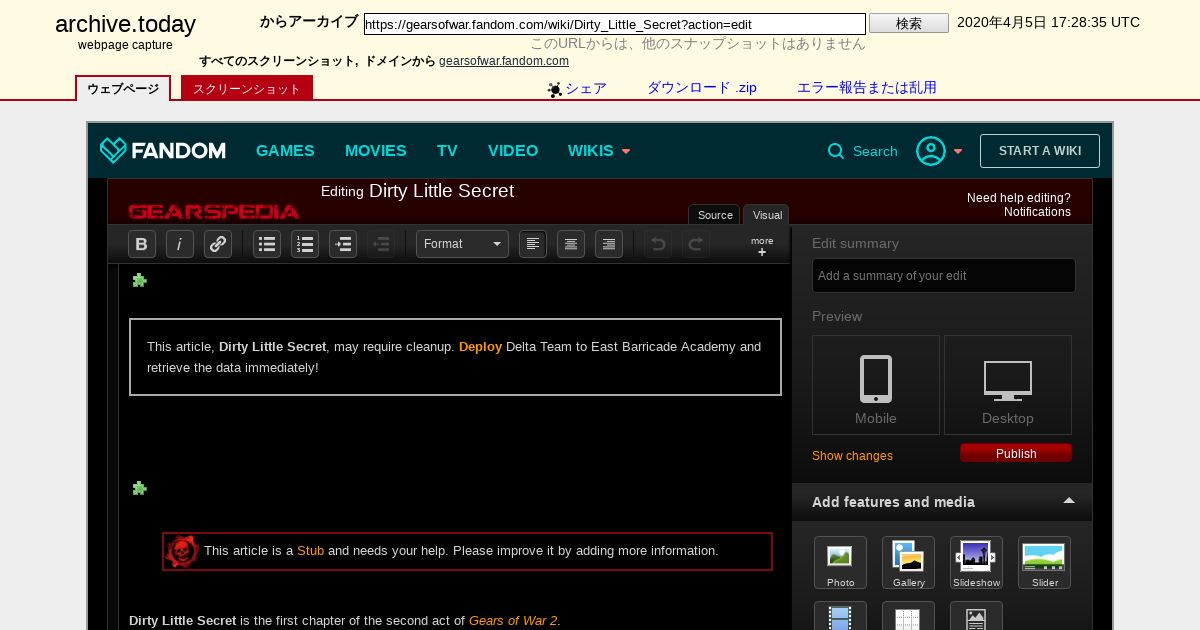The height and width of the screenshot is (630, 1200).
Task: Open Need help editing? link
Action: click(x=1018, y=198)
